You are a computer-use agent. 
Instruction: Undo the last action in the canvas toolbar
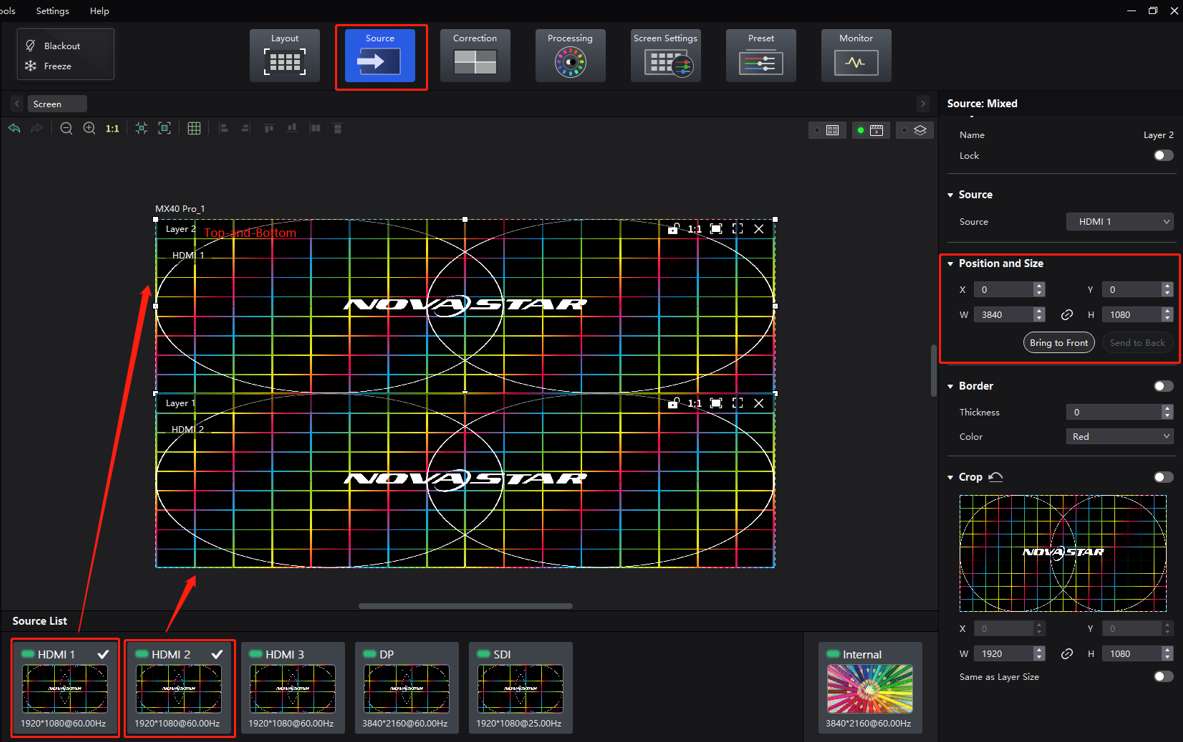[x=14, y=128]
